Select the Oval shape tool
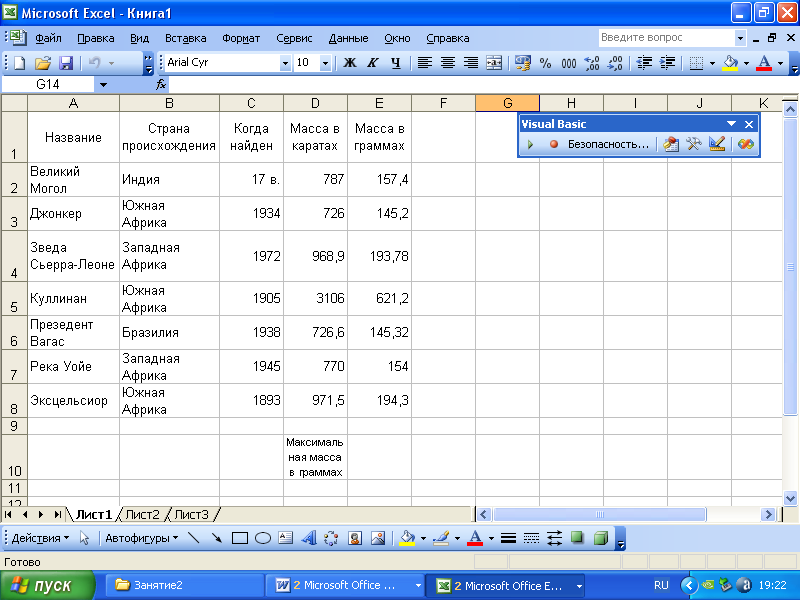 tap(263, 538)
